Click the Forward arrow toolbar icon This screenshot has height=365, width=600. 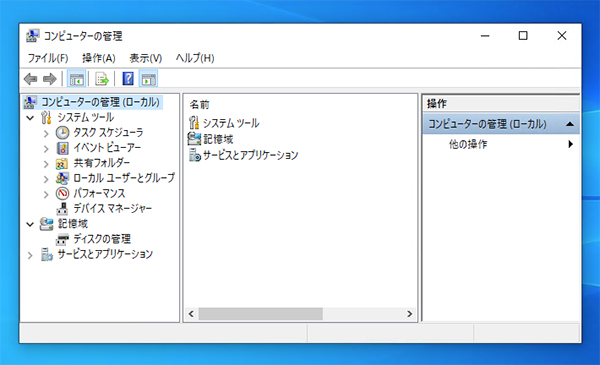(50, 79)
